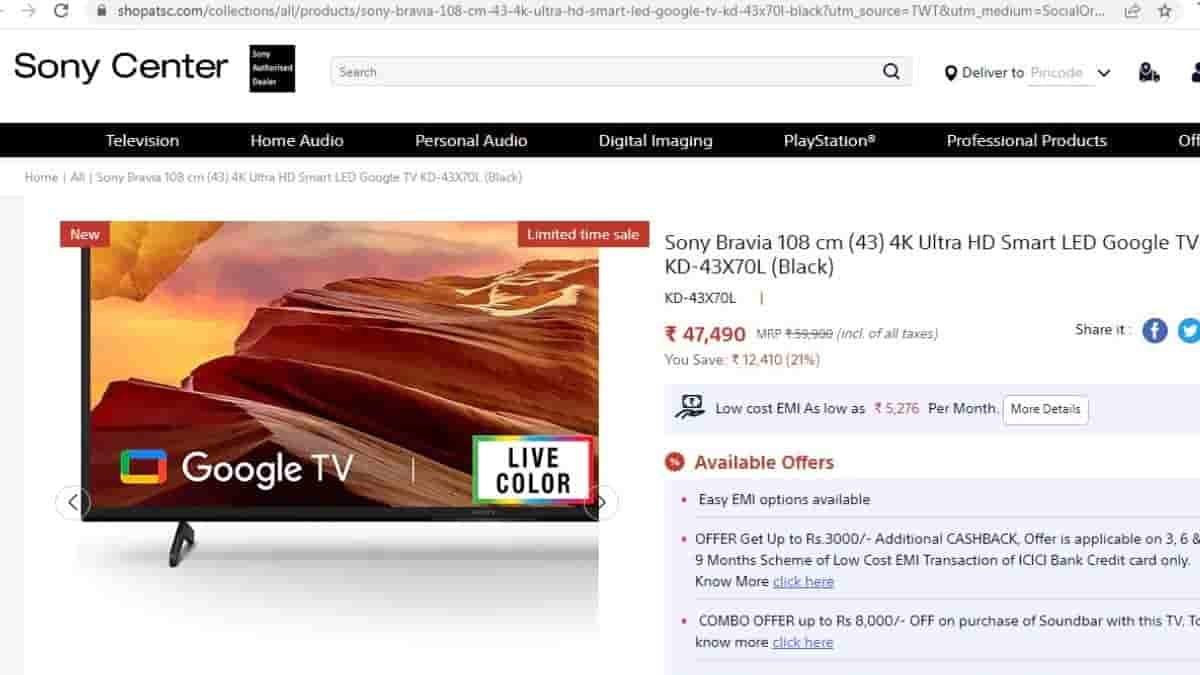
Task: Open the Television menu
Action: tap(142, 141)
